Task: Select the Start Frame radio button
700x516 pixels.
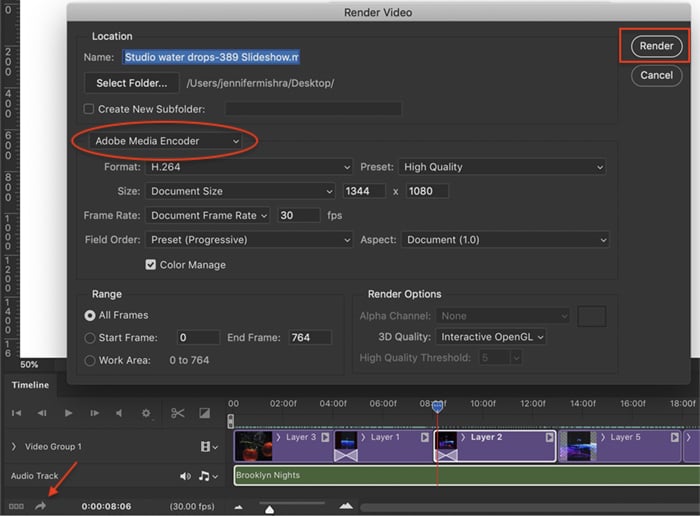Action: click(90, 338)
